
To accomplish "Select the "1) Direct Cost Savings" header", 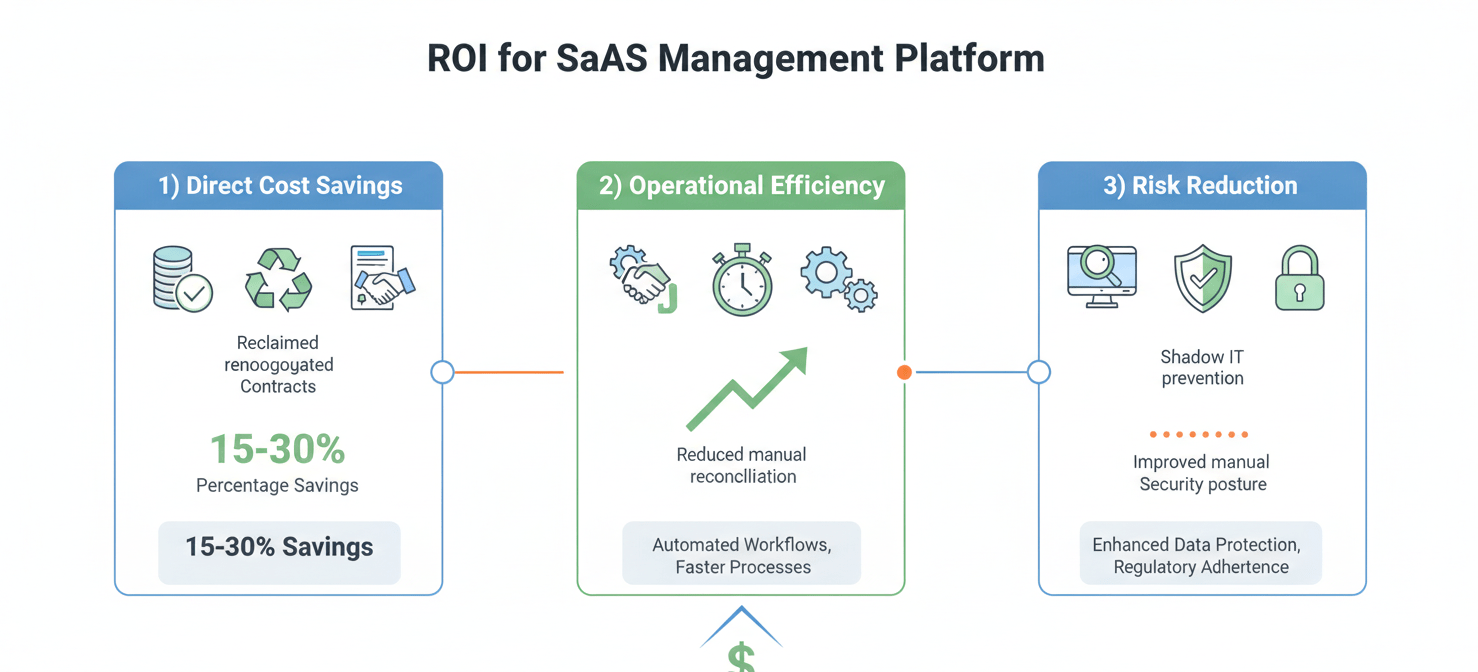I will coord(279,186).
